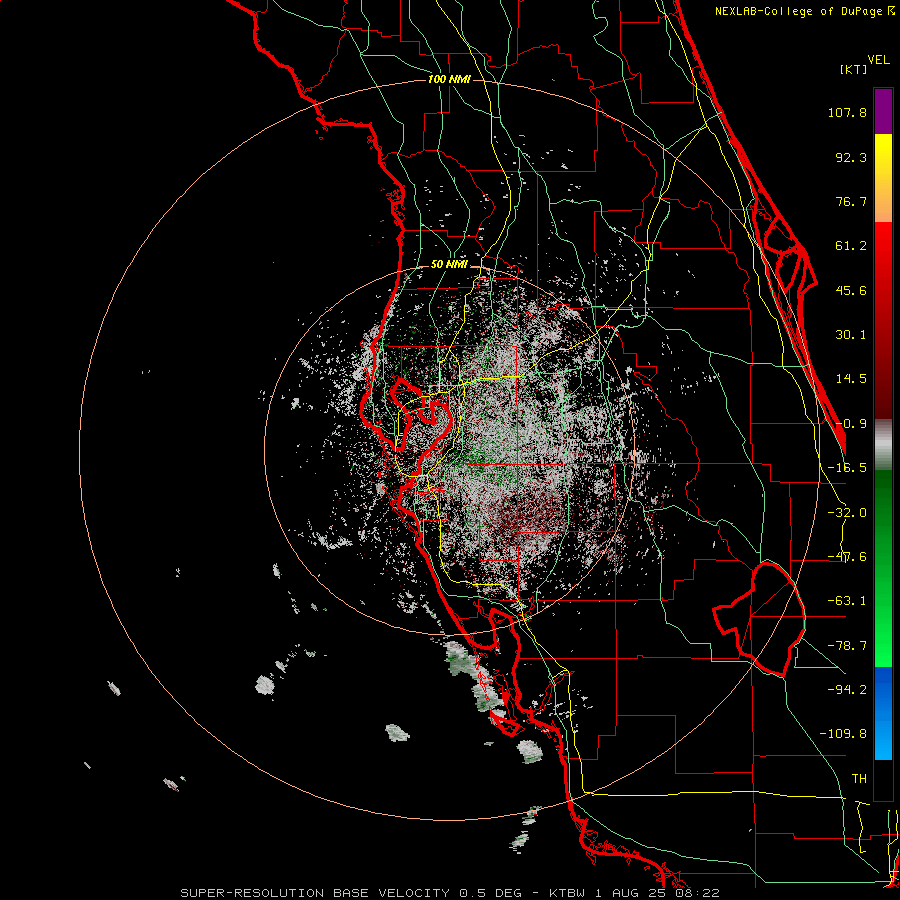Click the TH legend label

pyautogui.click(x=859, y=779)
